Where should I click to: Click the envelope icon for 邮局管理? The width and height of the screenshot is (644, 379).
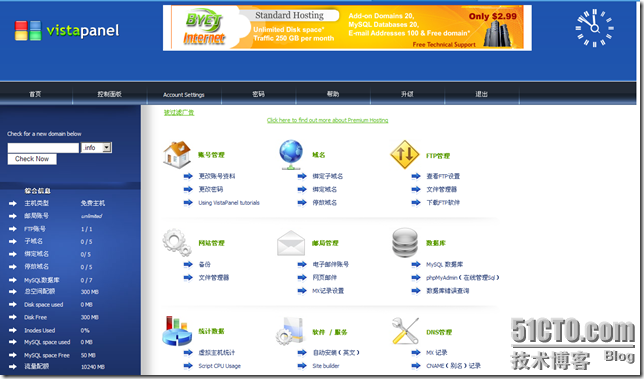tap(291, 243)
